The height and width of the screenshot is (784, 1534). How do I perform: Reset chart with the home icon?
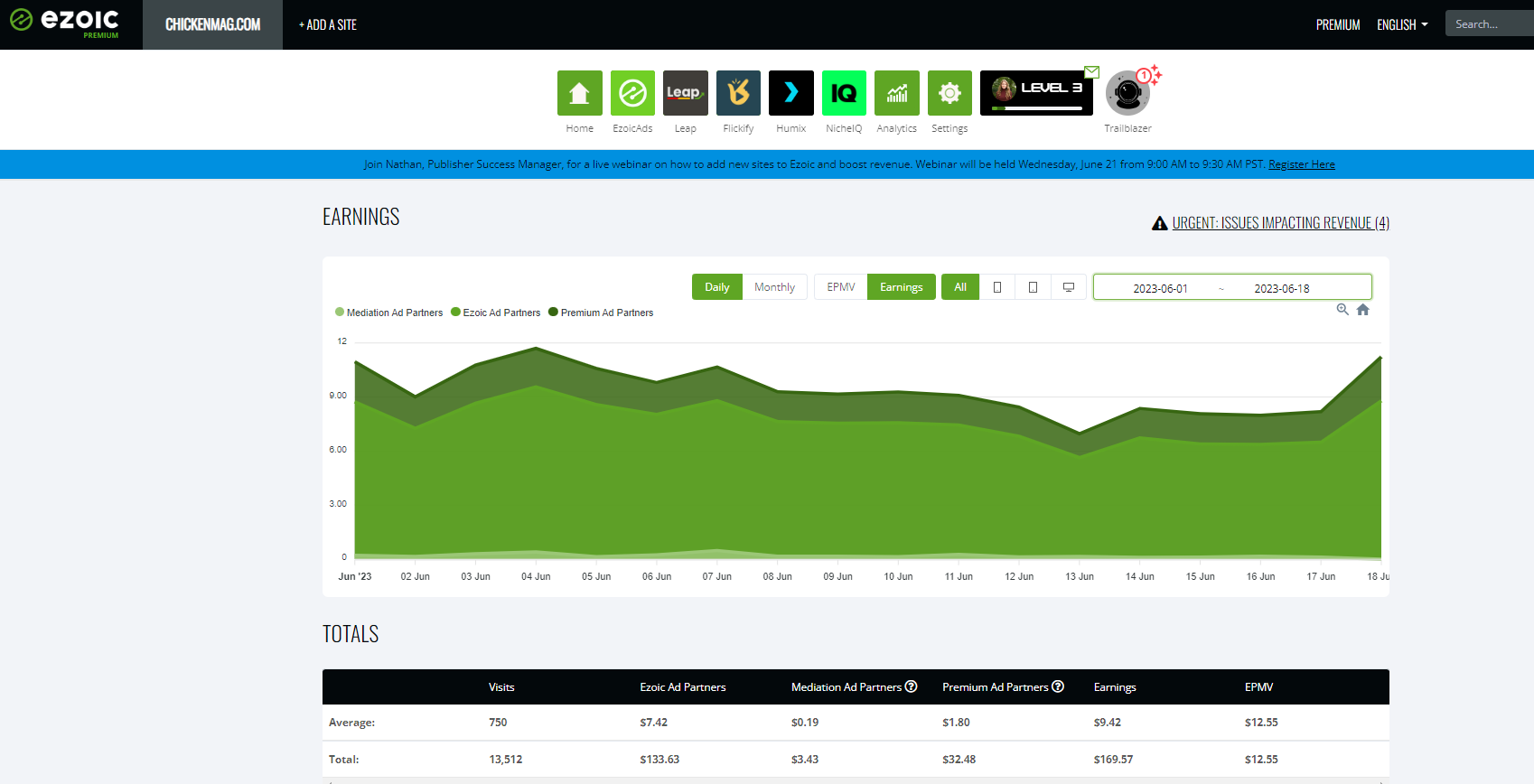(1363, 310)
